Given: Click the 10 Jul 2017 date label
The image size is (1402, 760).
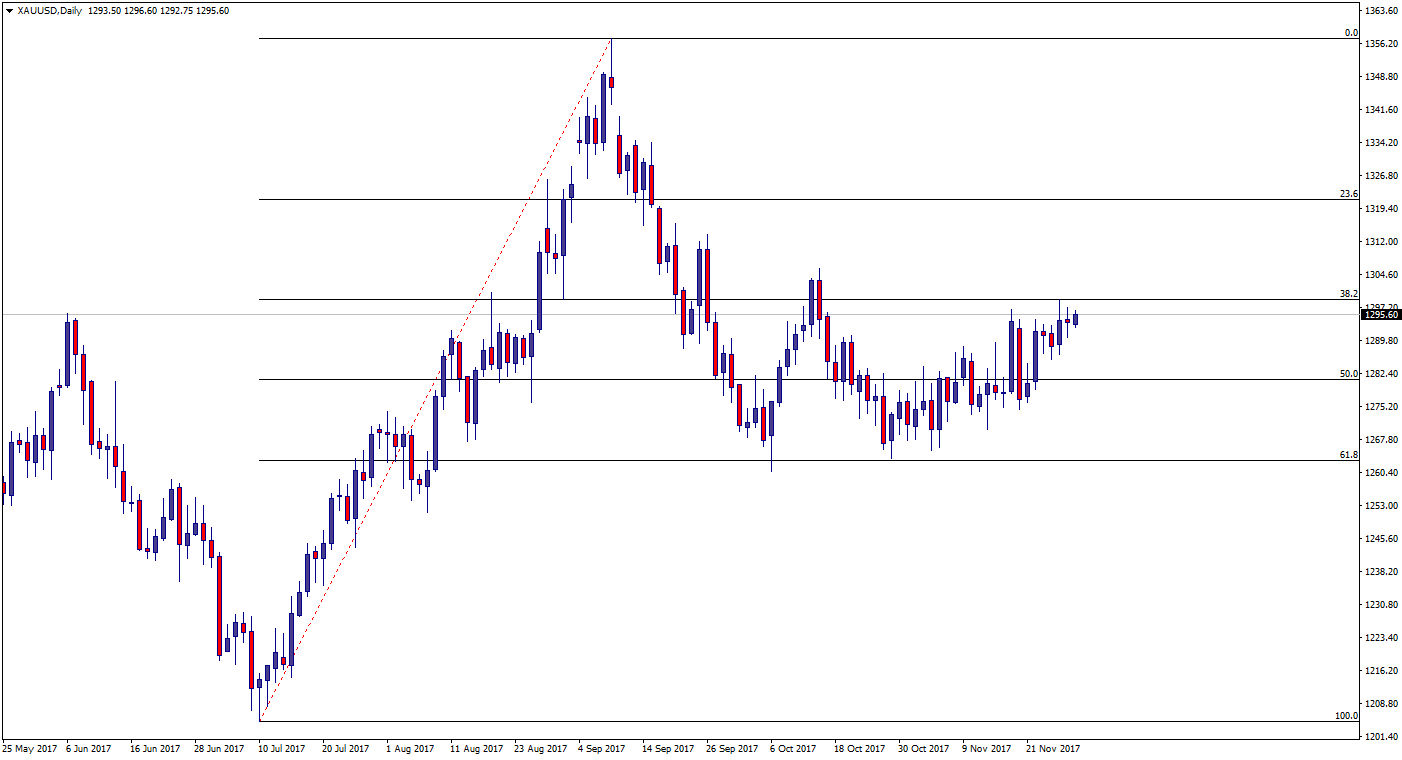Looking at the screenshot, I should coord(283,748).
